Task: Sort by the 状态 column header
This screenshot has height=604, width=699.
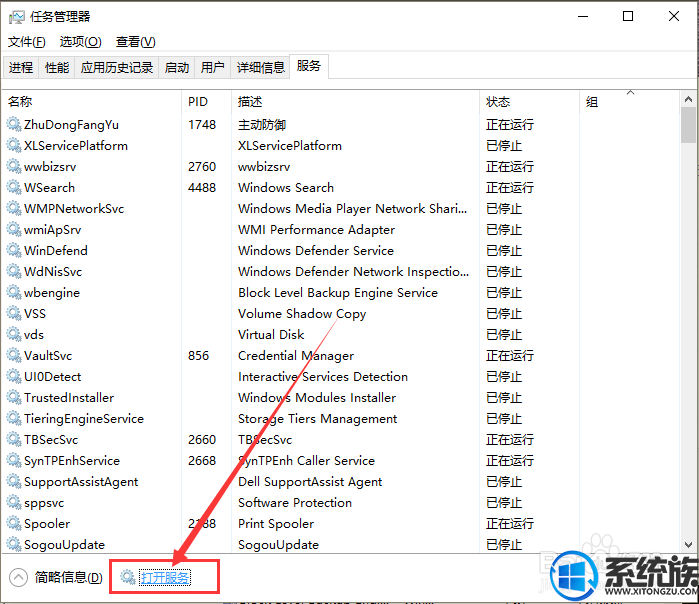Action: tap(530, 102)
